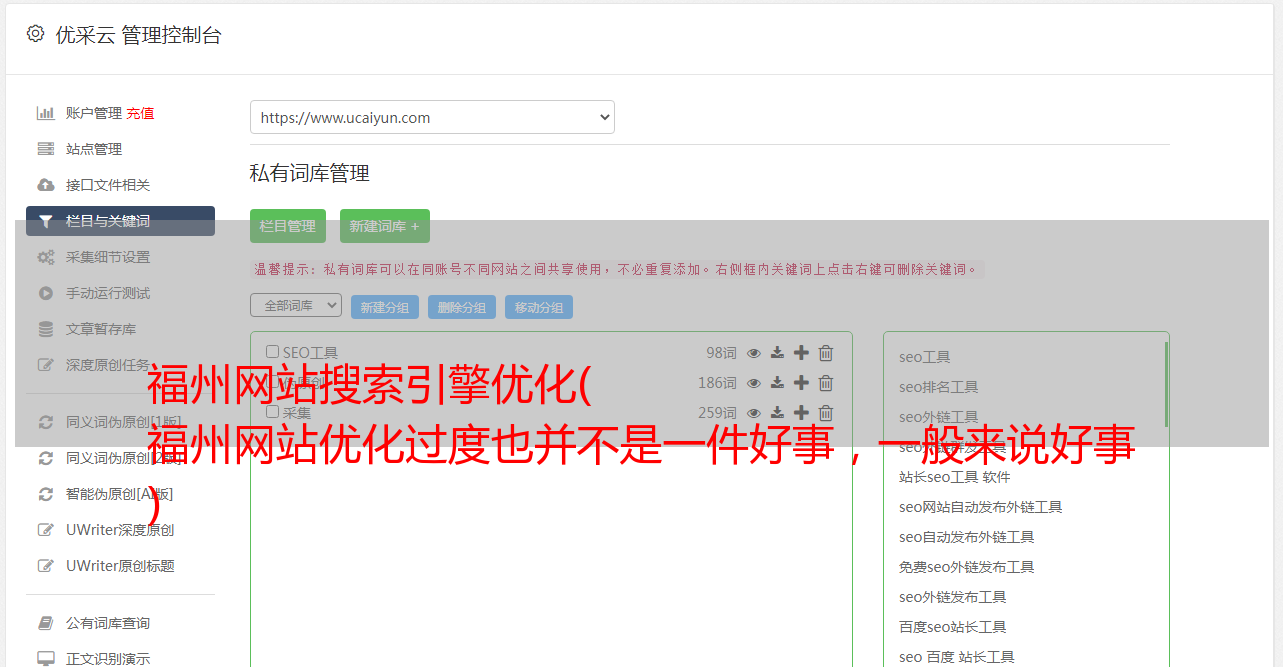Add keywords to the SEO工具 library
Viewport: 1283px width, 667px height.
click(801, 353)
